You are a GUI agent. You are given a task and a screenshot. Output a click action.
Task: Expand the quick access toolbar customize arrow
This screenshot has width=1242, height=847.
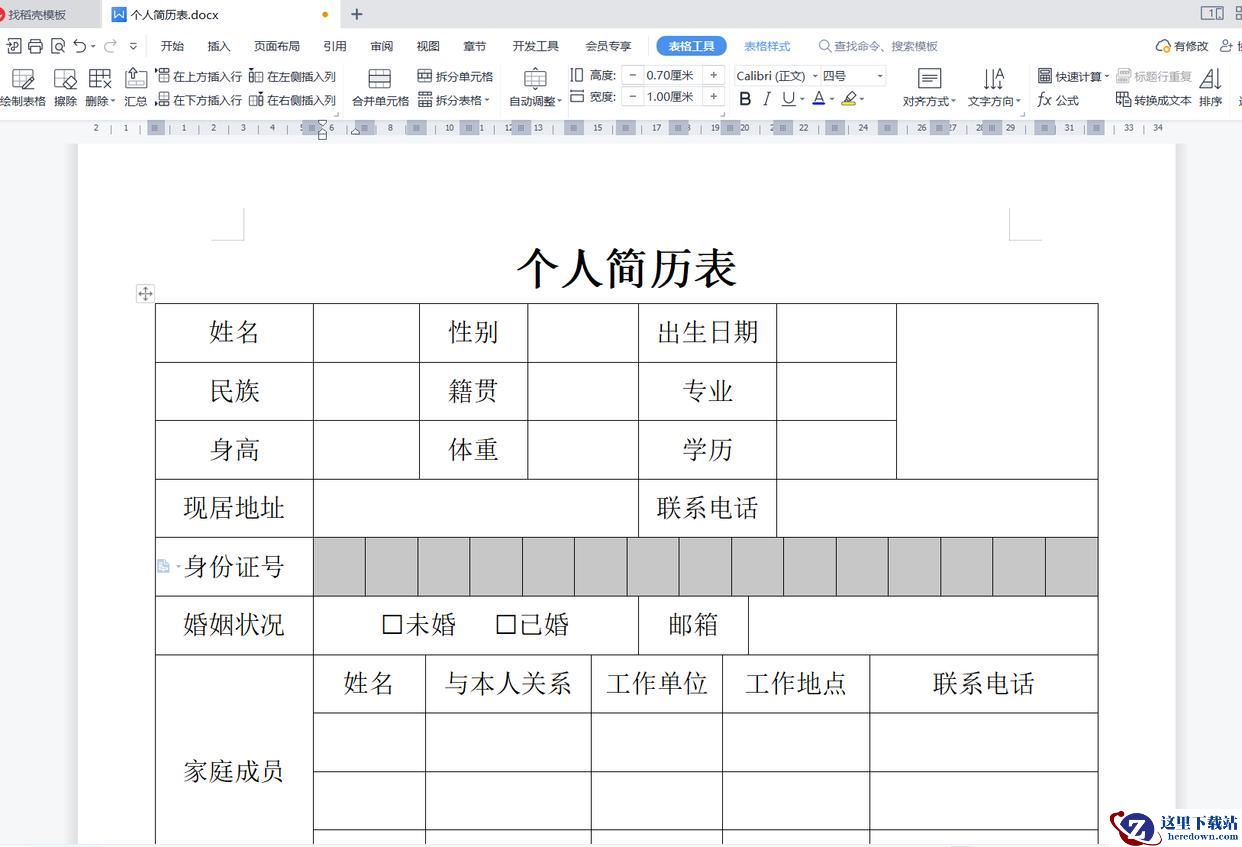tap(133, 46)
